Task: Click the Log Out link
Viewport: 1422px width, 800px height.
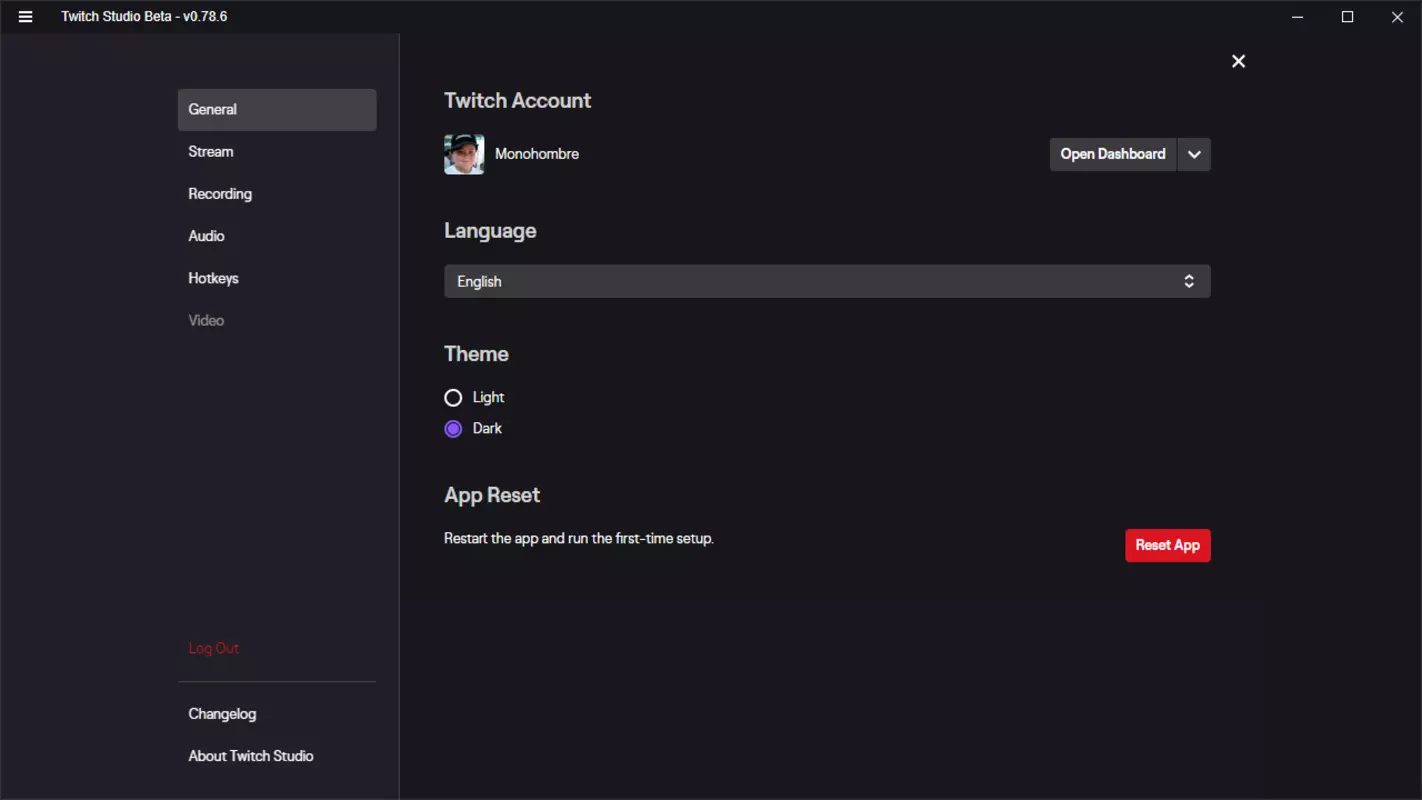Action: coord(214,648)
